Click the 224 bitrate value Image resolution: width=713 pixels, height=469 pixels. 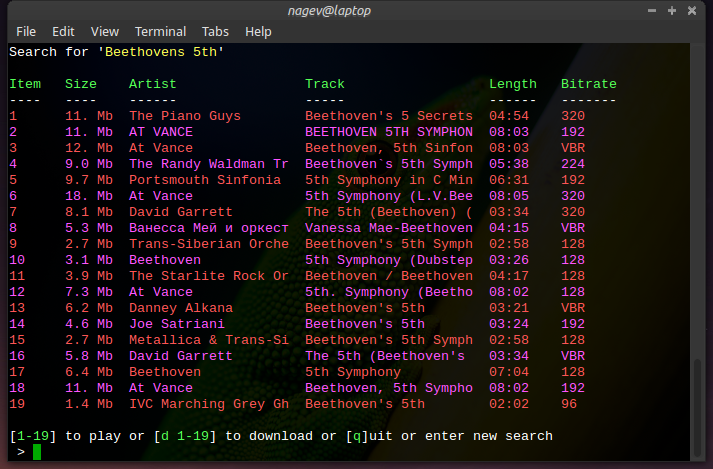(x=573, y=164)
